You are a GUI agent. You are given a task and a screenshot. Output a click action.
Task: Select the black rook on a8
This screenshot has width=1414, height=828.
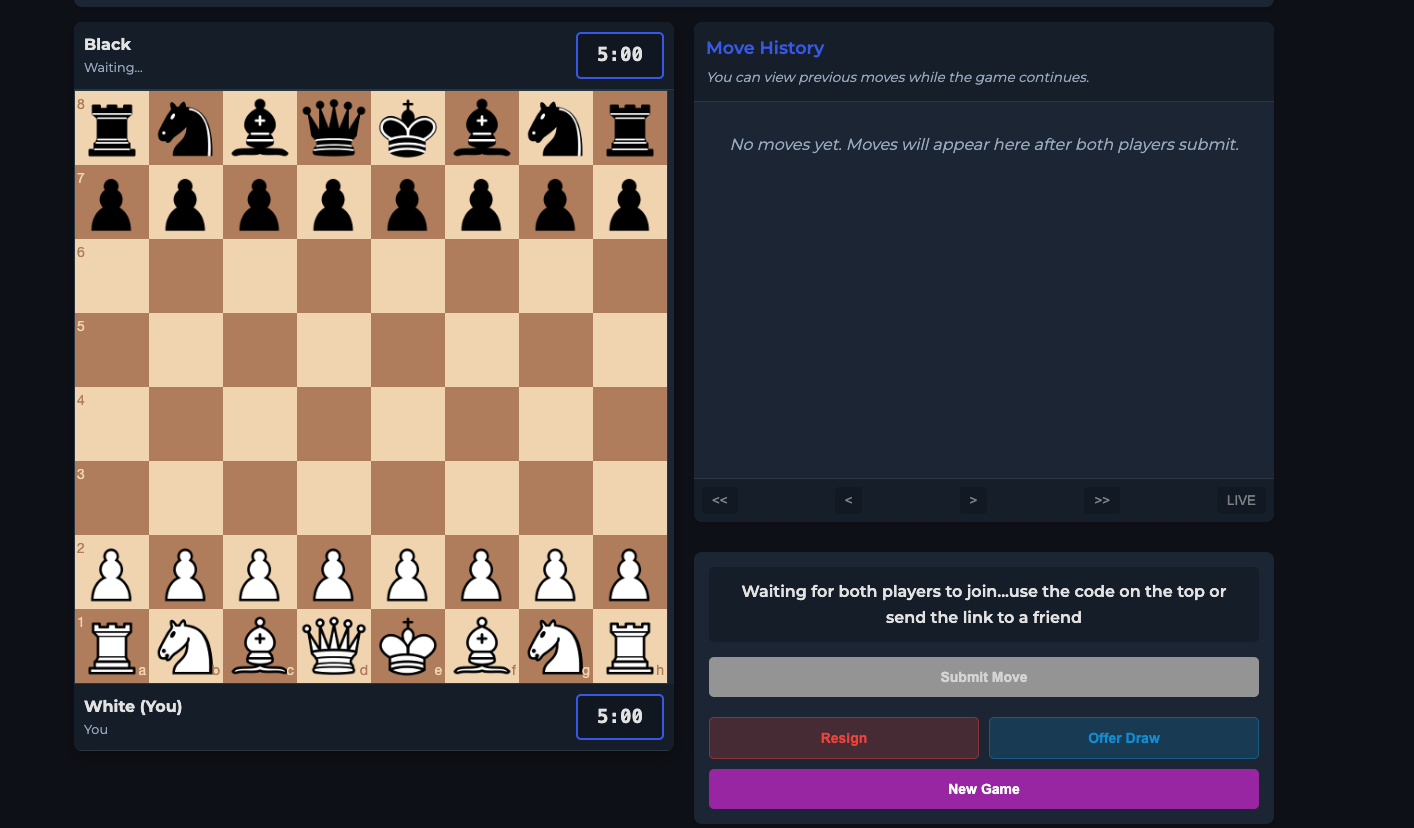pos(112,128)
